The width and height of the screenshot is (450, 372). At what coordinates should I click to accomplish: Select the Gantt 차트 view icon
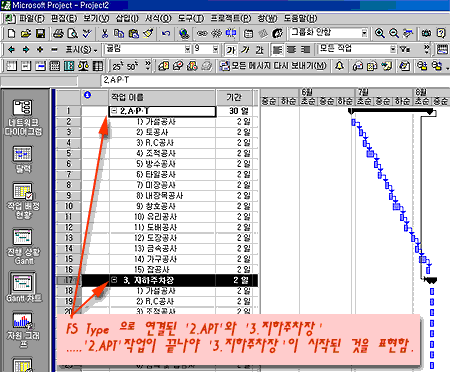(23, 287)
